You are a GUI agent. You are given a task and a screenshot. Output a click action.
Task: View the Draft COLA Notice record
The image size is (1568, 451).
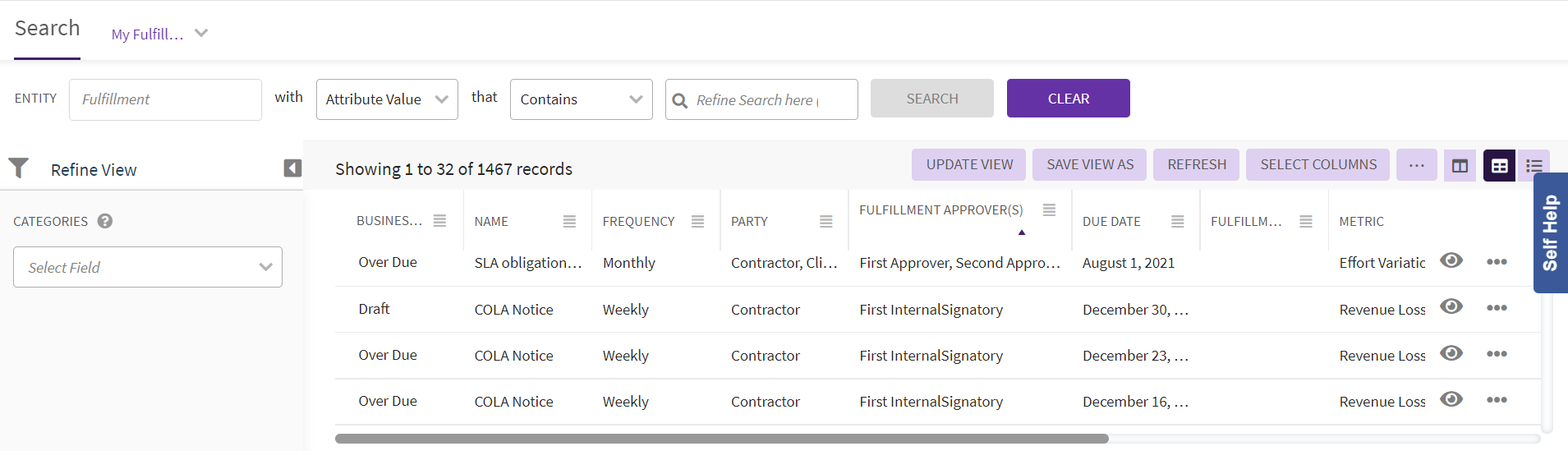click(1451, 306)
